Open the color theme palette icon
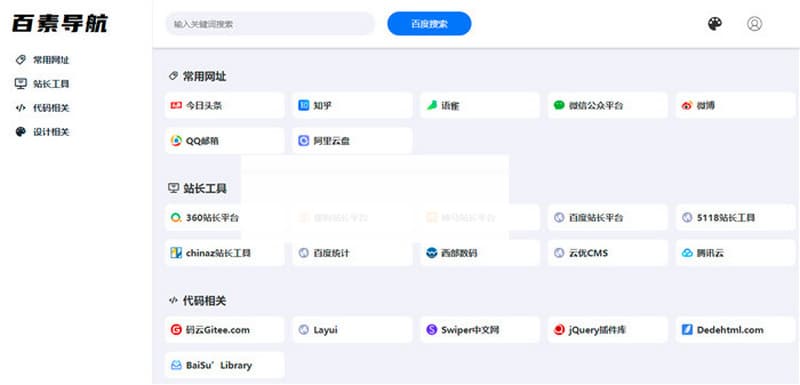 pos(715,23)
